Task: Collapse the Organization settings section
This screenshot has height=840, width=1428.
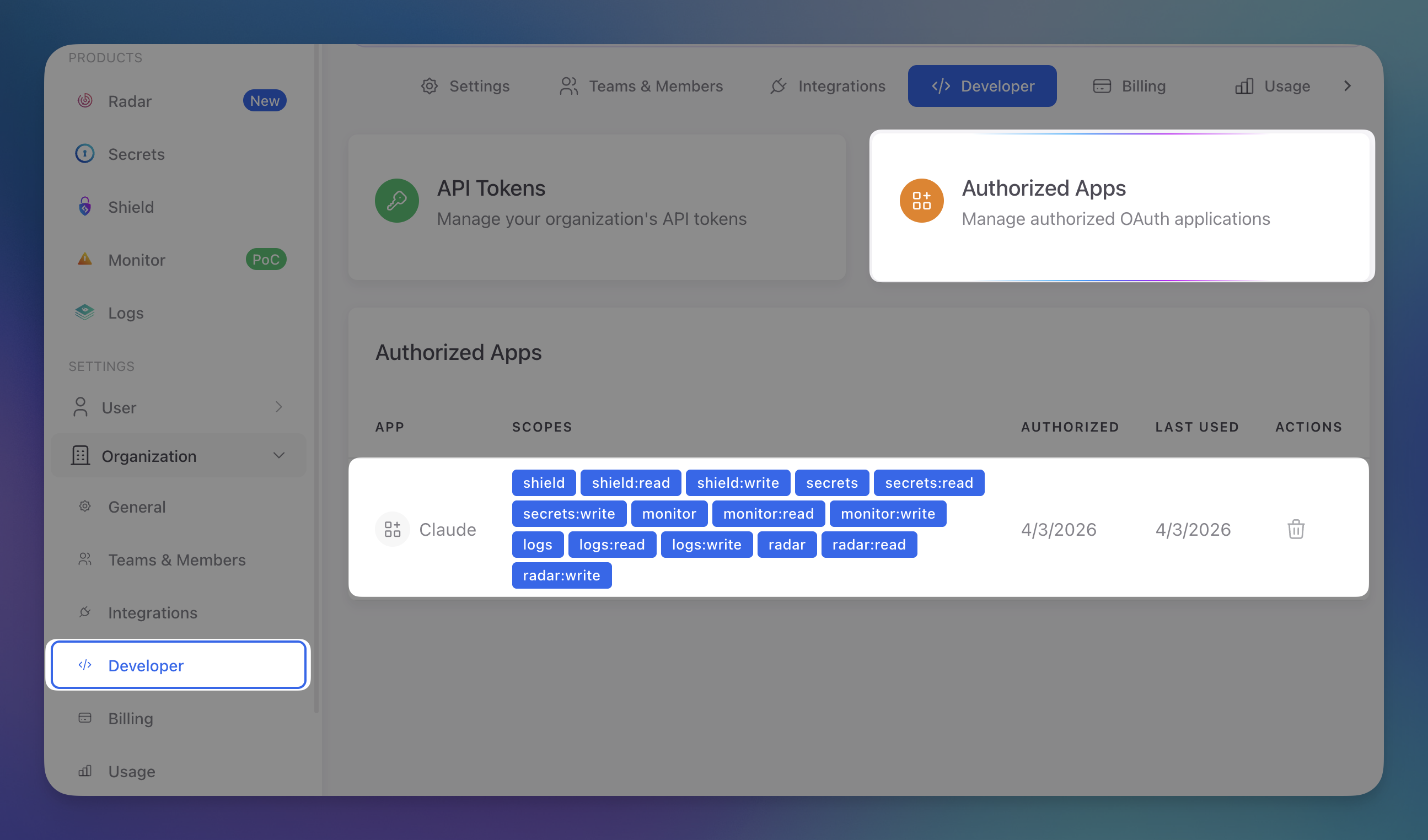Action: click(x=279, y=455)
